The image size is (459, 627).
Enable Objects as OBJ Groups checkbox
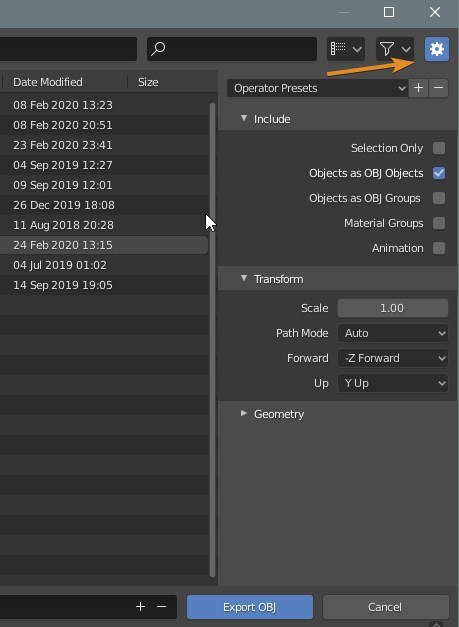pyautogui.click(x=439, y=198)
